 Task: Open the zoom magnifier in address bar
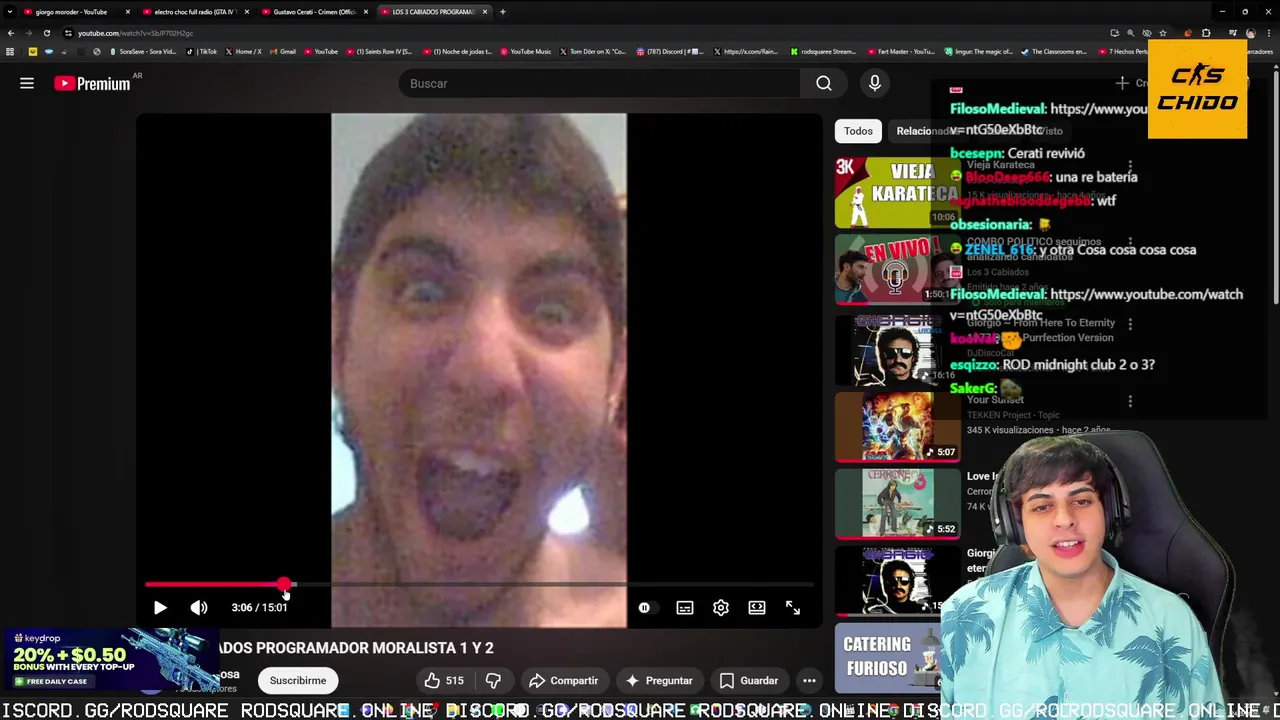(1131, 33)
